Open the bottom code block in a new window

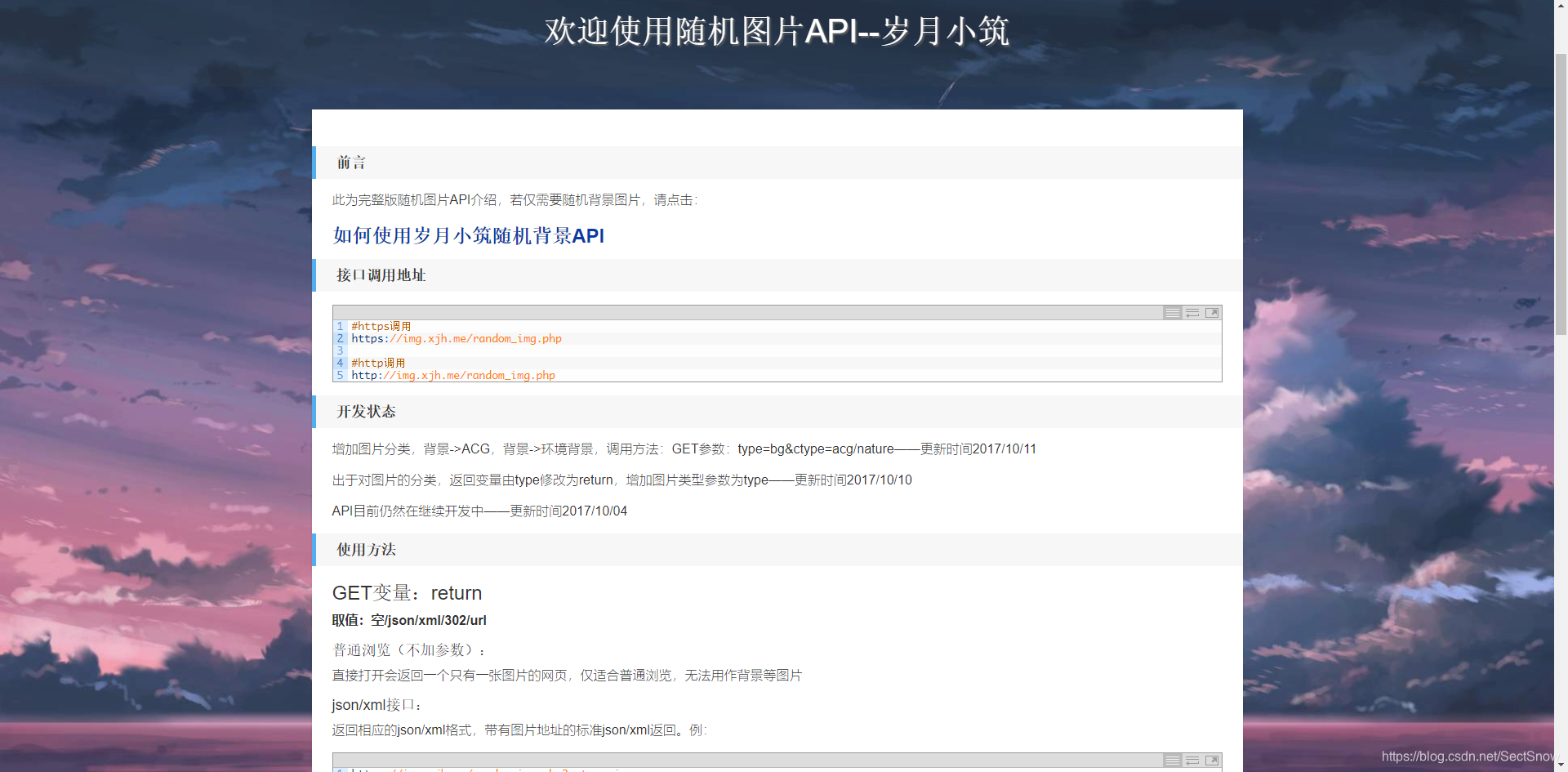point(1212,761)
